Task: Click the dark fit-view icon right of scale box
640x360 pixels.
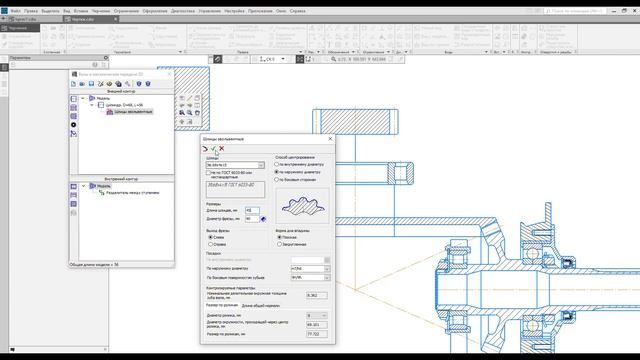Action: [300, 59]
